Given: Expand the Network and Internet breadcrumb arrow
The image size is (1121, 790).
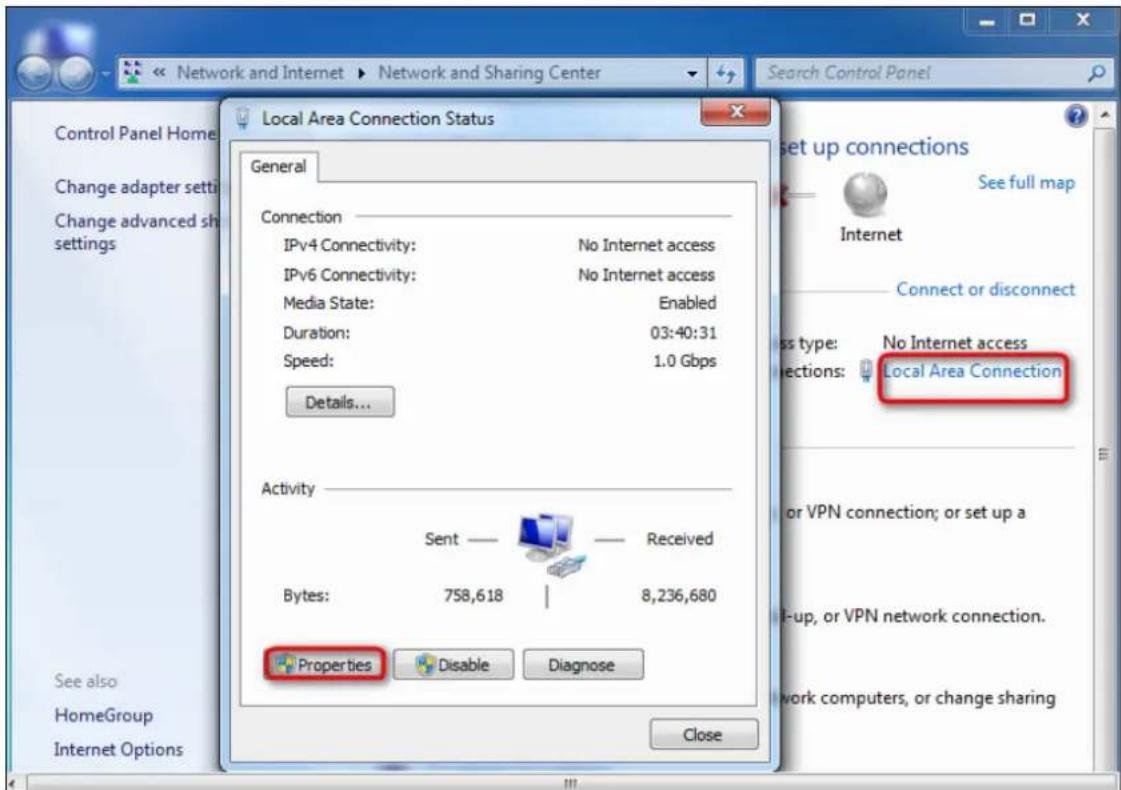Looking at the screenshot, I should 362,73.
